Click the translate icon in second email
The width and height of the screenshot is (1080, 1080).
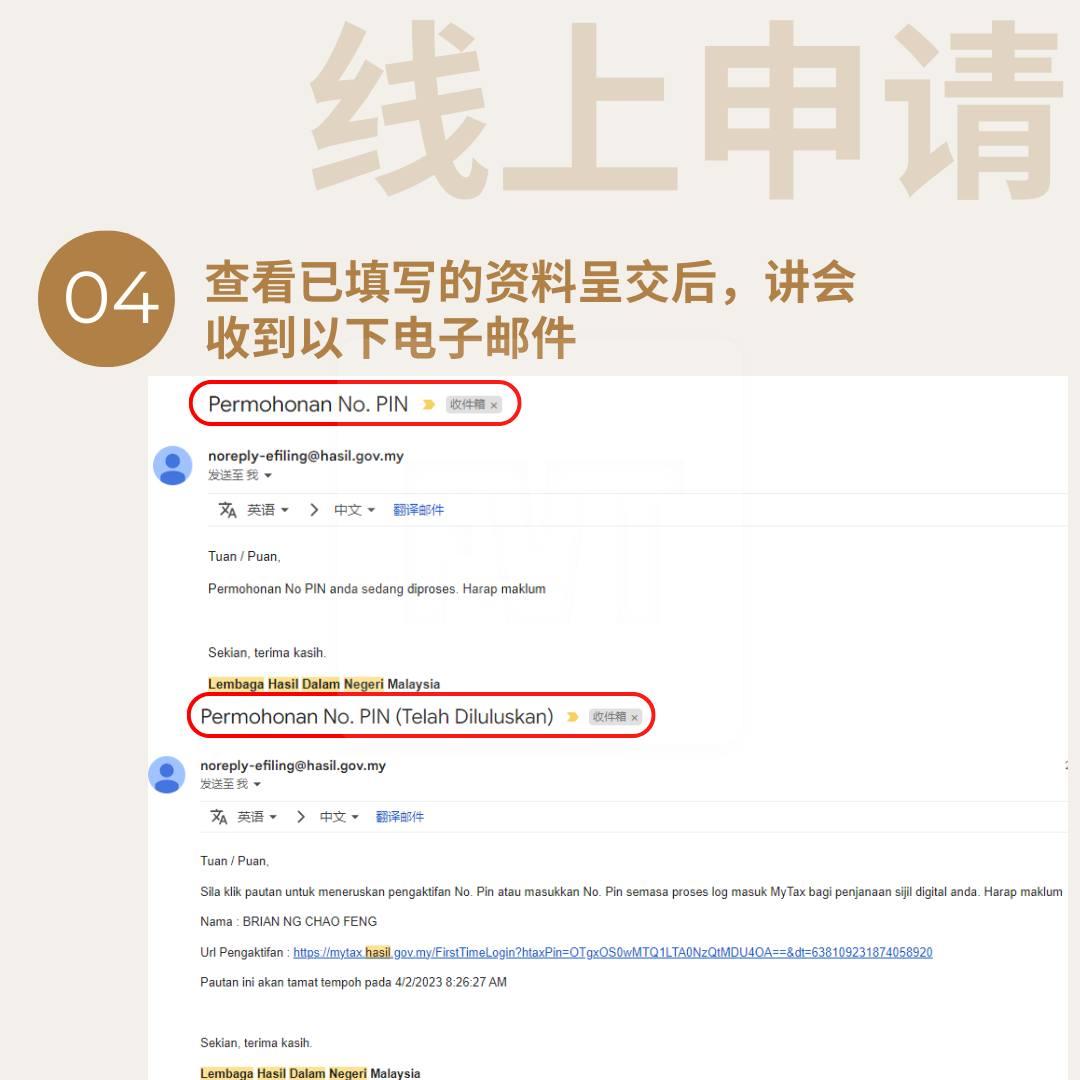pos(218,817)
